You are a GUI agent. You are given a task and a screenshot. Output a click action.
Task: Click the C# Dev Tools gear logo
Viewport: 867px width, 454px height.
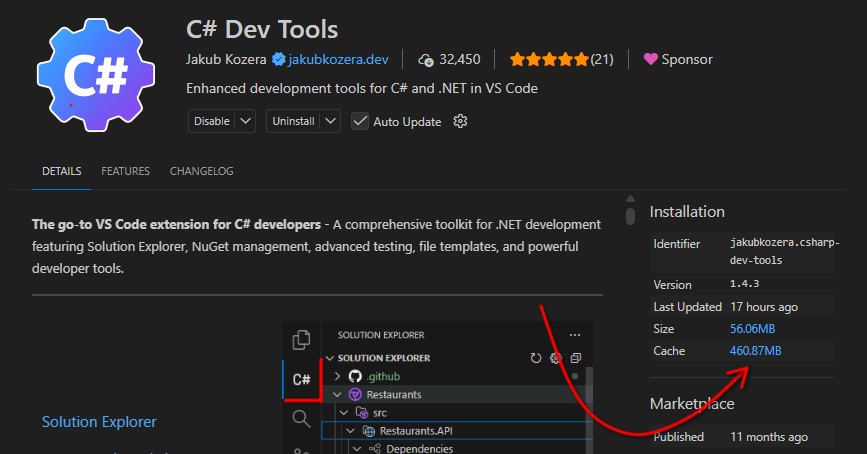pyautogui.click(x=96, y=75)
